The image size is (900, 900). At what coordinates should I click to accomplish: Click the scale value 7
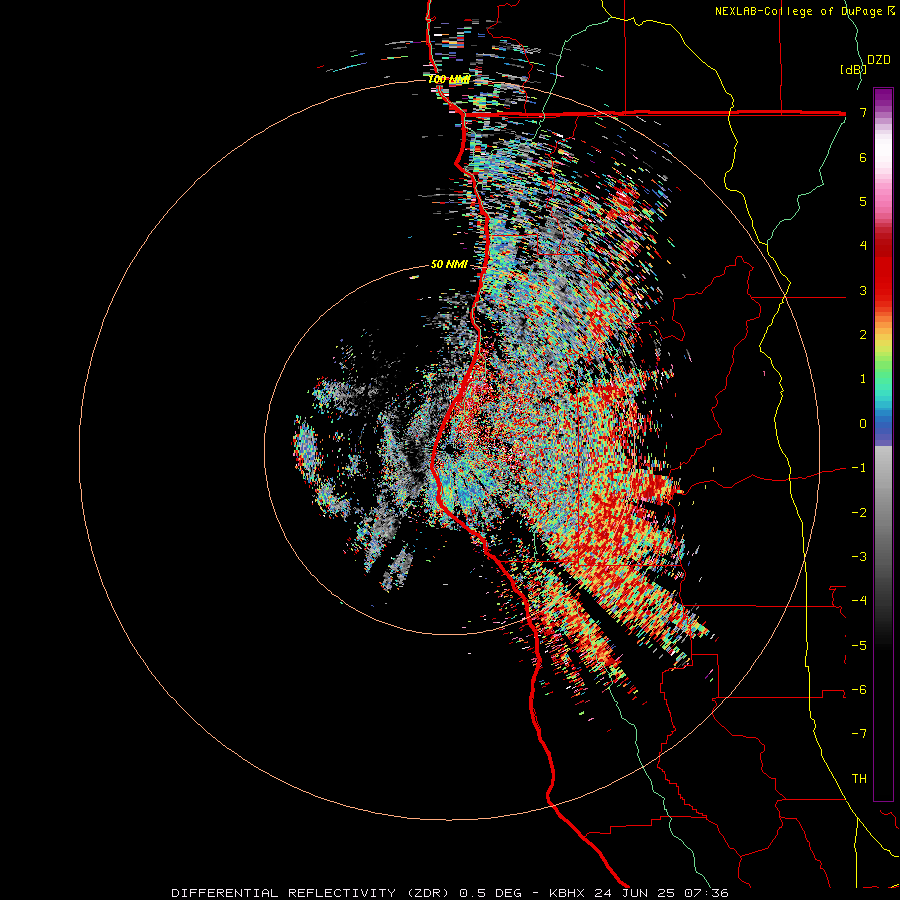click(863, 112)
